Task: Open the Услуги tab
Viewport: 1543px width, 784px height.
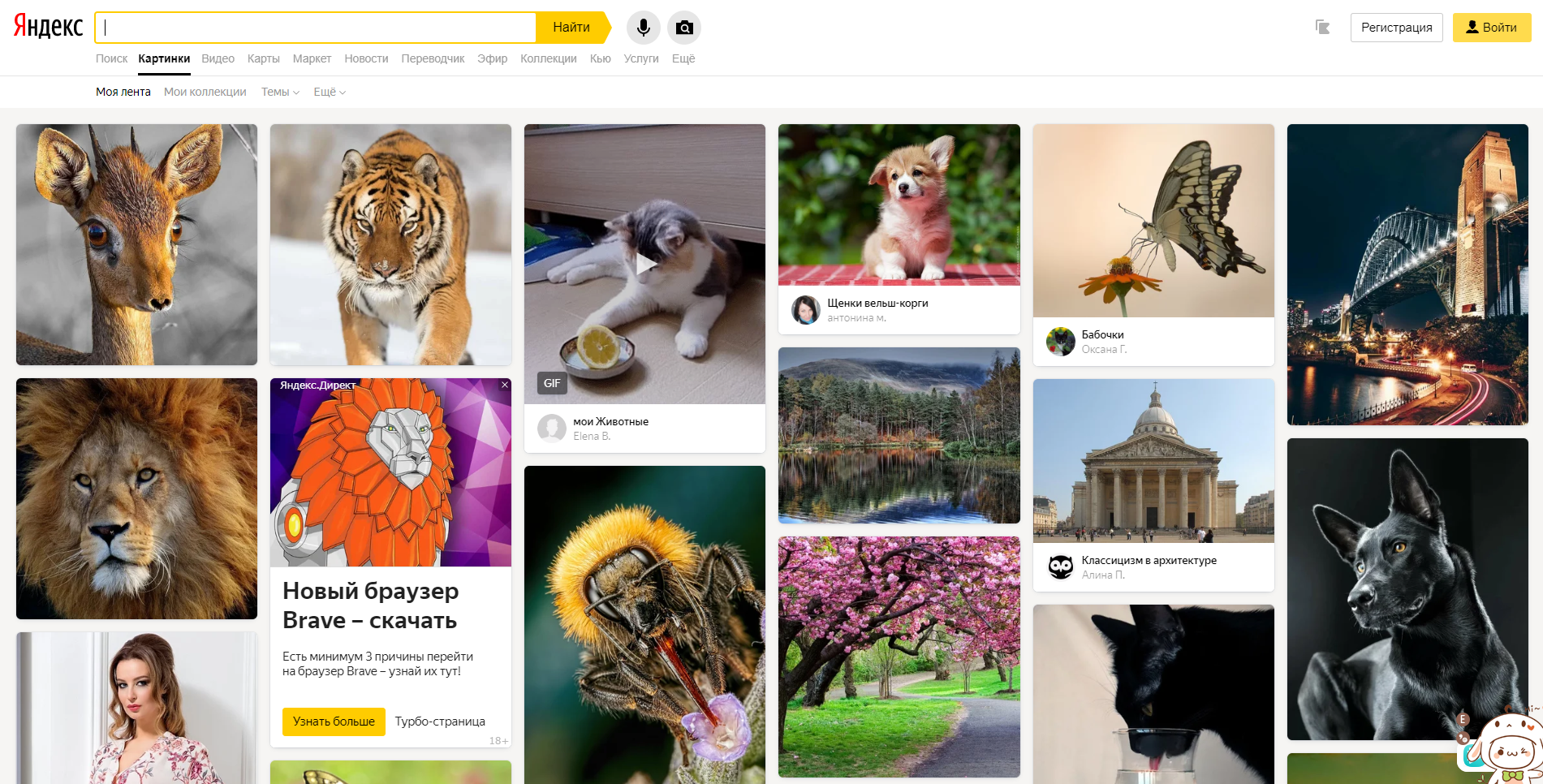Action: pyautogui.click(x=640, y=58)
